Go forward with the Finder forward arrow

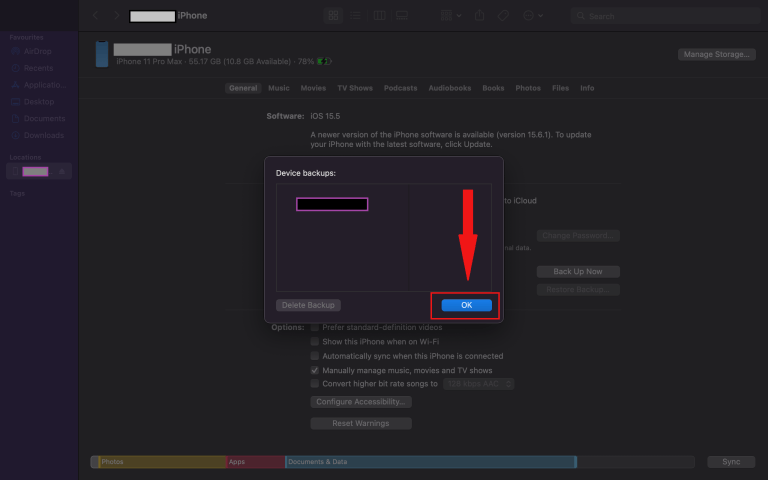point(117,16)
